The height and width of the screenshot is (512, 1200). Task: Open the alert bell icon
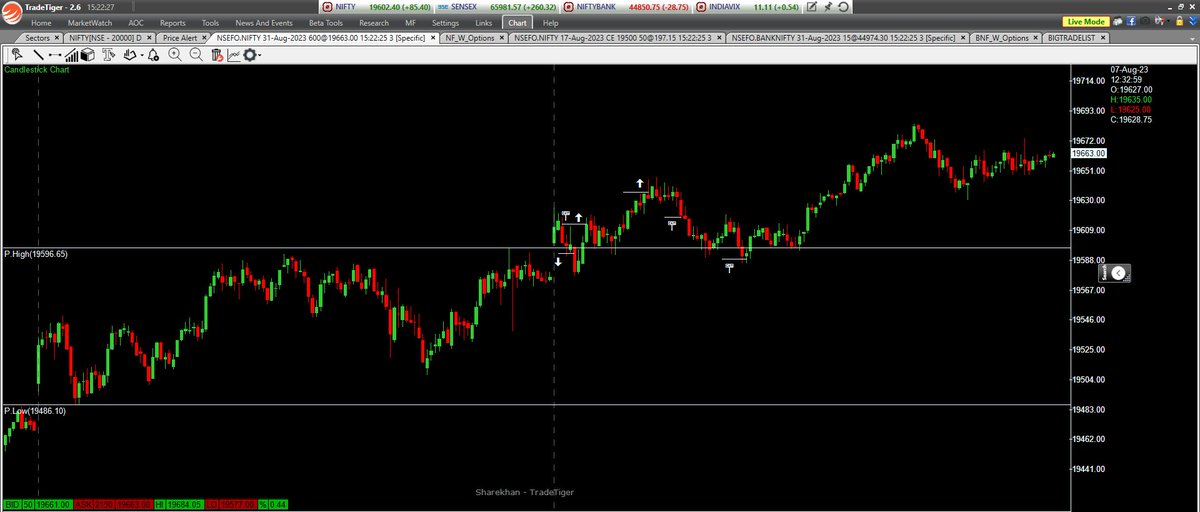coord(153,55)
